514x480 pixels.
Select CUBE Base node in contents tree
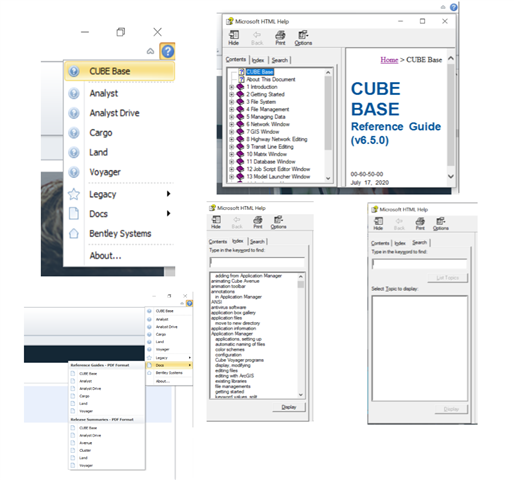(x=260, y=72)
